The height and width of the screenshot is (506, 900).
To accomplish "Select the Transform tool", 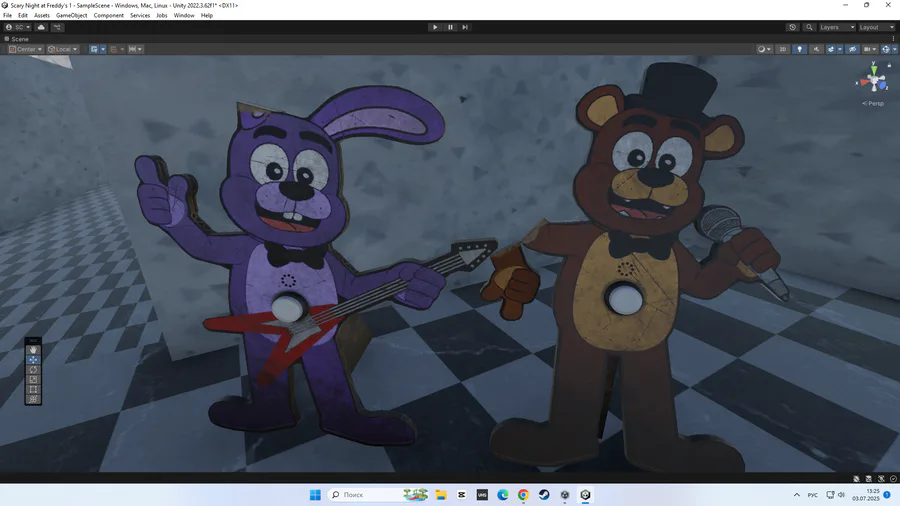I will [x=33, y=399].
